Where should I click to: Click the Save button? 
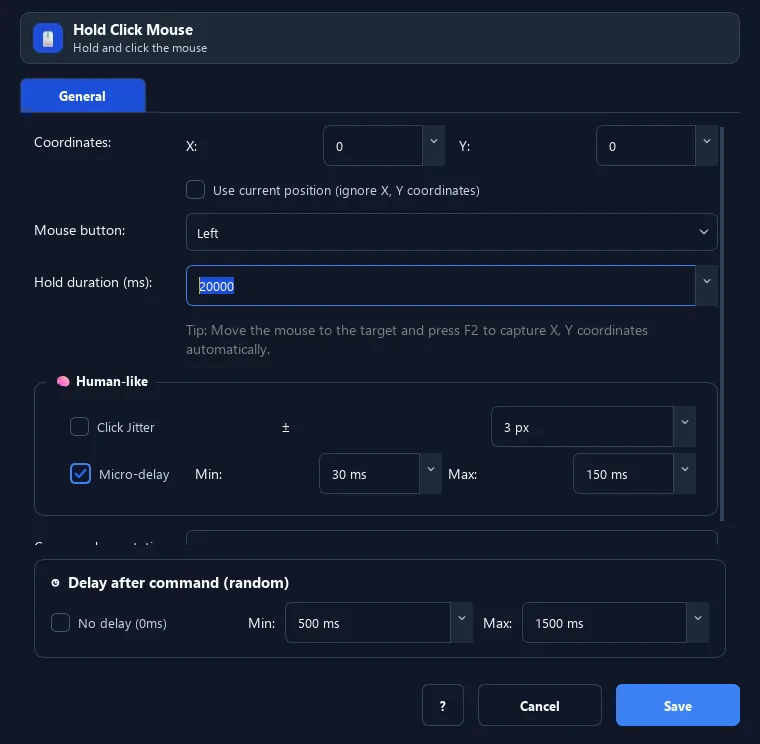[678, 705]
